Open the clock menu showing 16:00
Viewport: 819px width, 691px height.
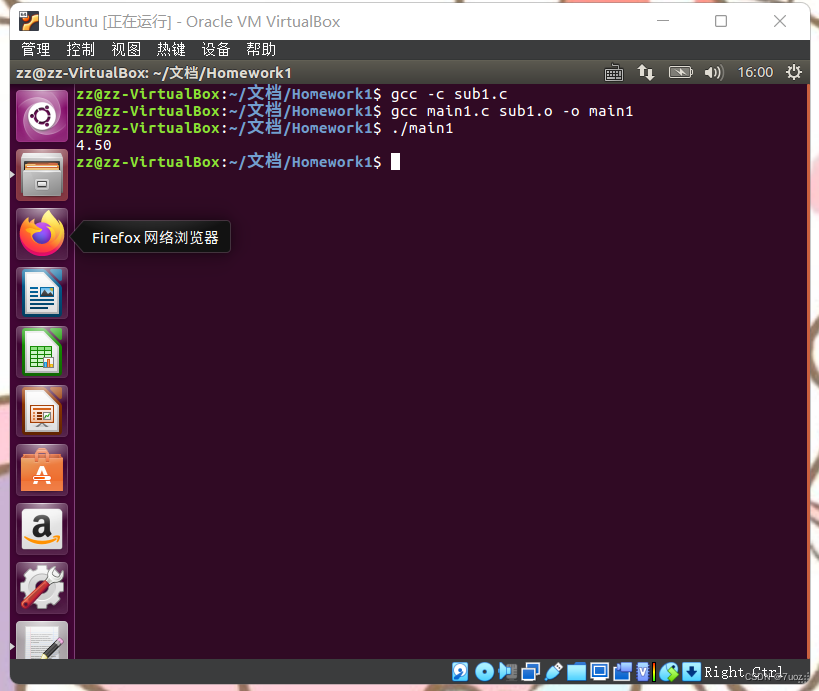[x=755, y=72]
